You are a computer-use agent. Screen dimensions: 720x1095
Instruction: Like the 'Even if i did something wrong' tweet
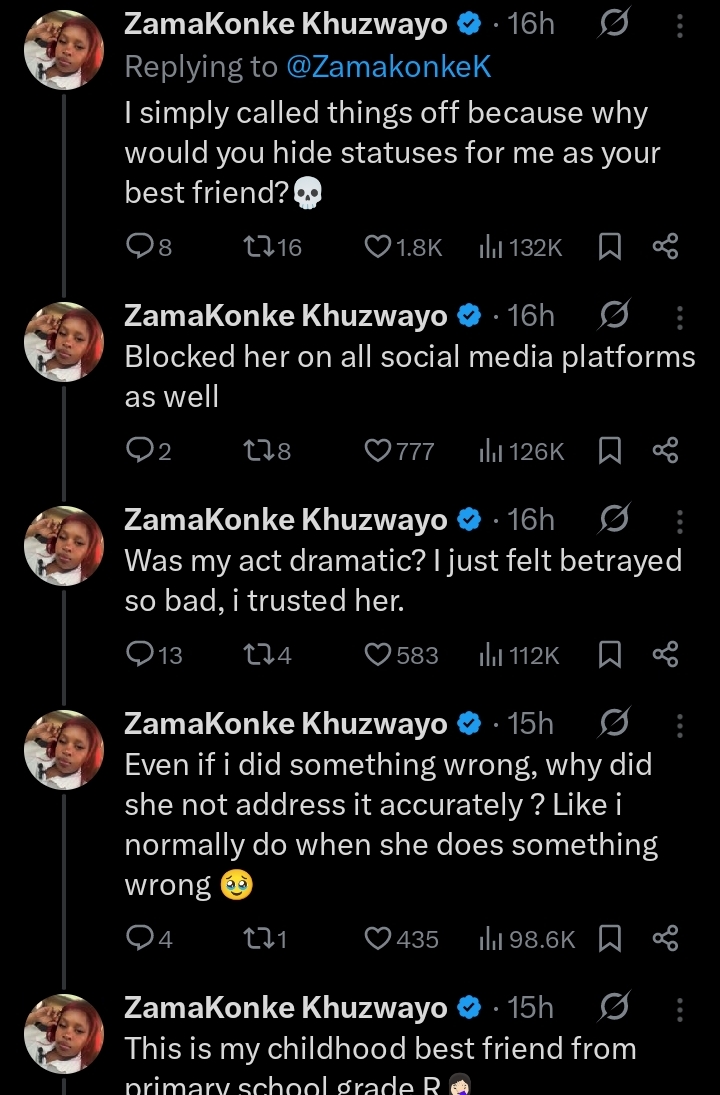click(378, 939)
